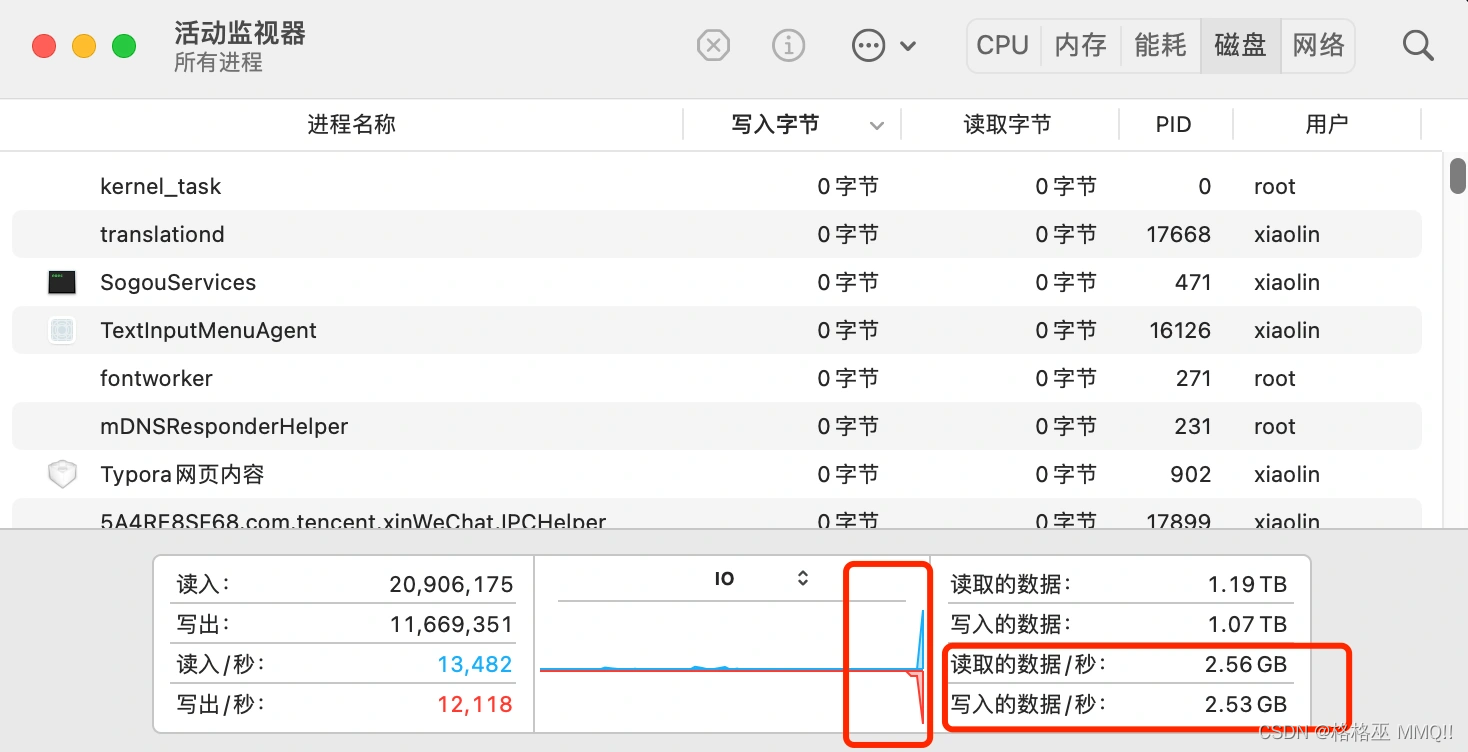Open the process info inspector icon

click(x=789, y=45)
